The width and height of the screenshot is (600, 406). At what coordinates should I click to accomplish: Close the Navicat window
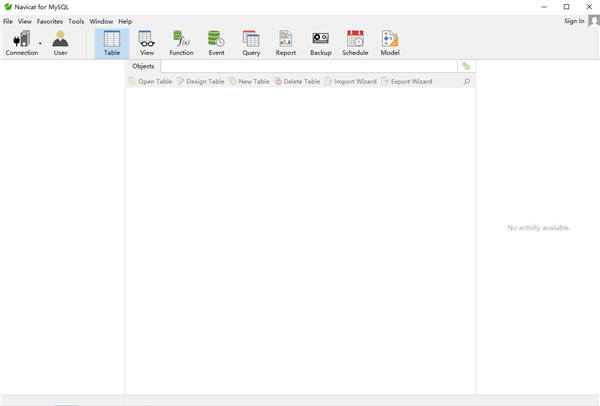pyautogui.click(x=589, y=7)
